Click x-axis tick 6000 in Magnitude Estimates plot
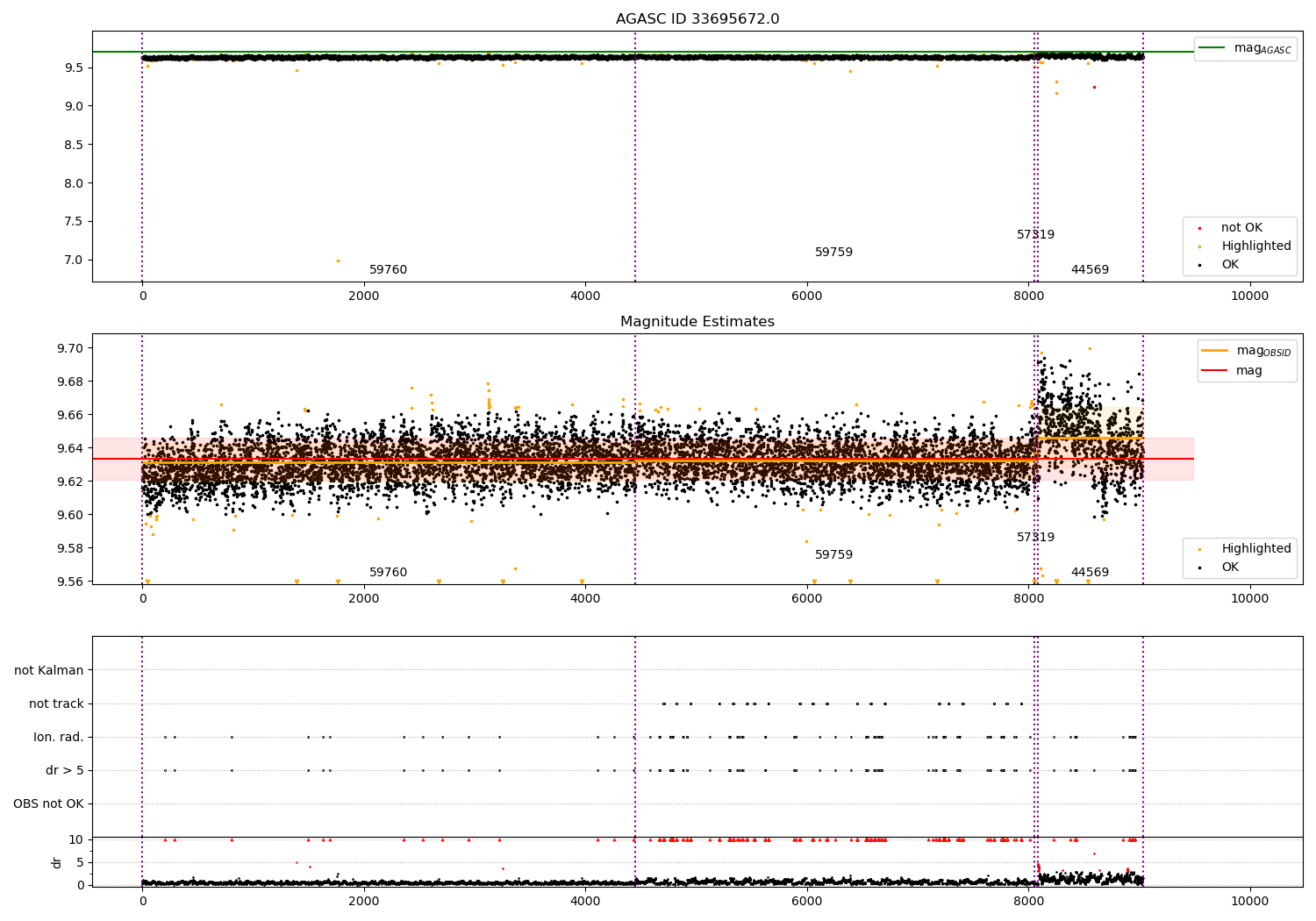Screen dimensions: 1316x921 click(x=806, y=599)
